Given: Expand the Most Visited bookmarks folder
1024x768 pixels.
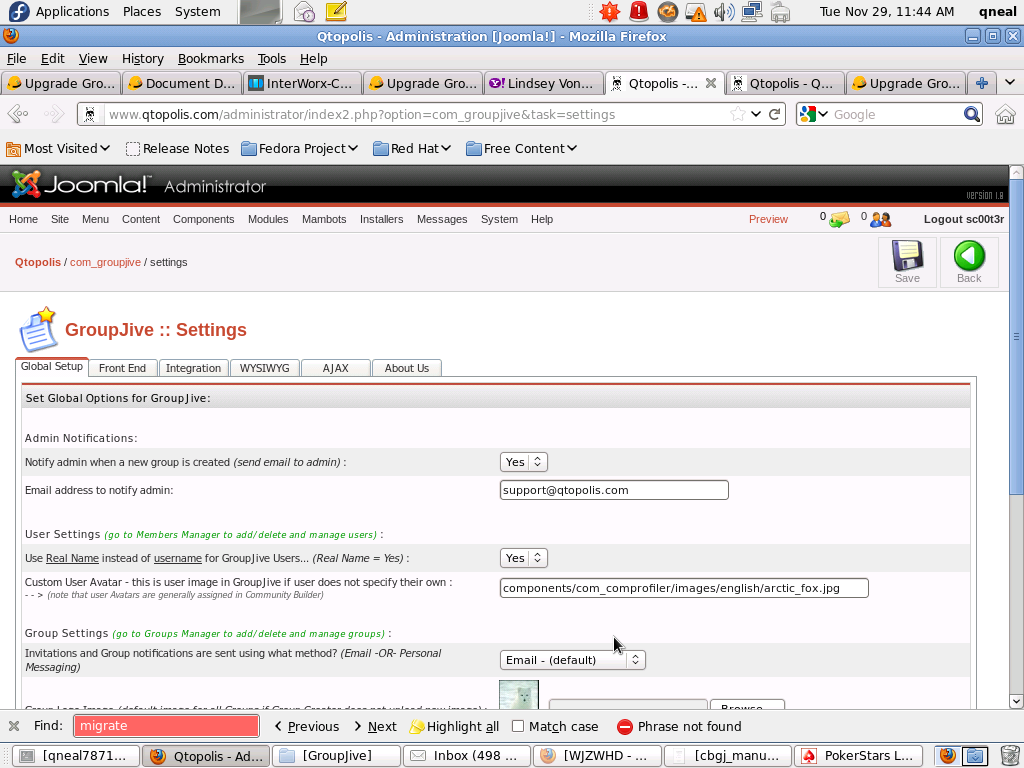Looking at the screenshot, I should tap(58, 148).
